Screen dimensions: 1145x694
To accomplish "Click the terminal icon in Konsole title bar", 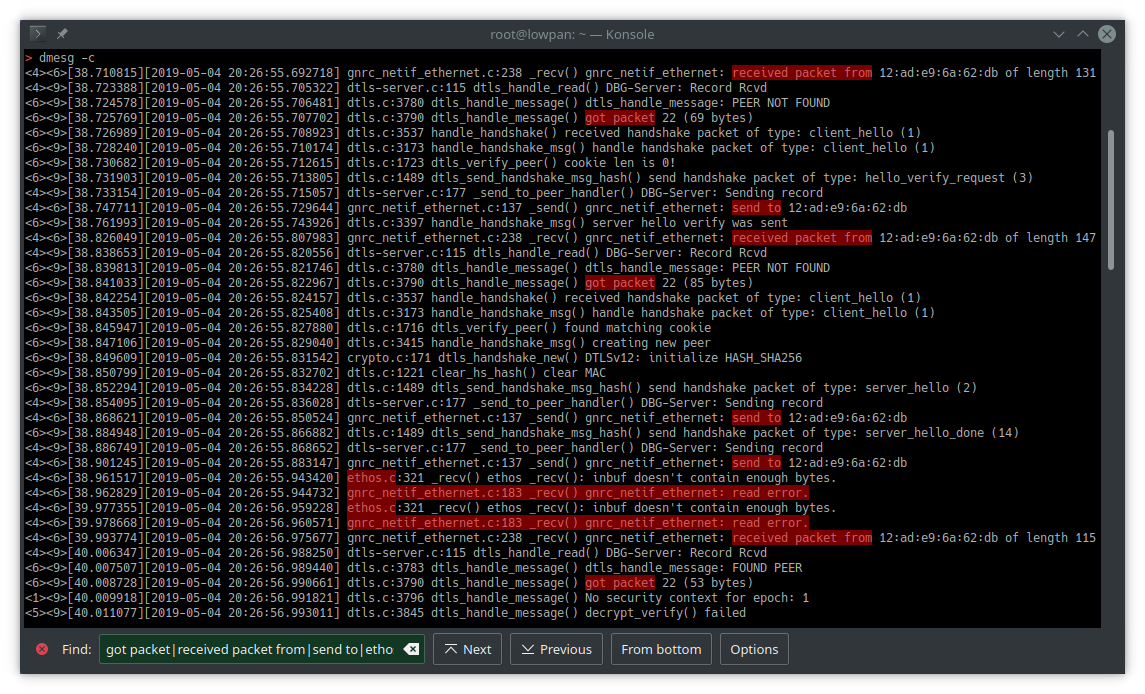I will pyautogui.click(x=38, y=34).
